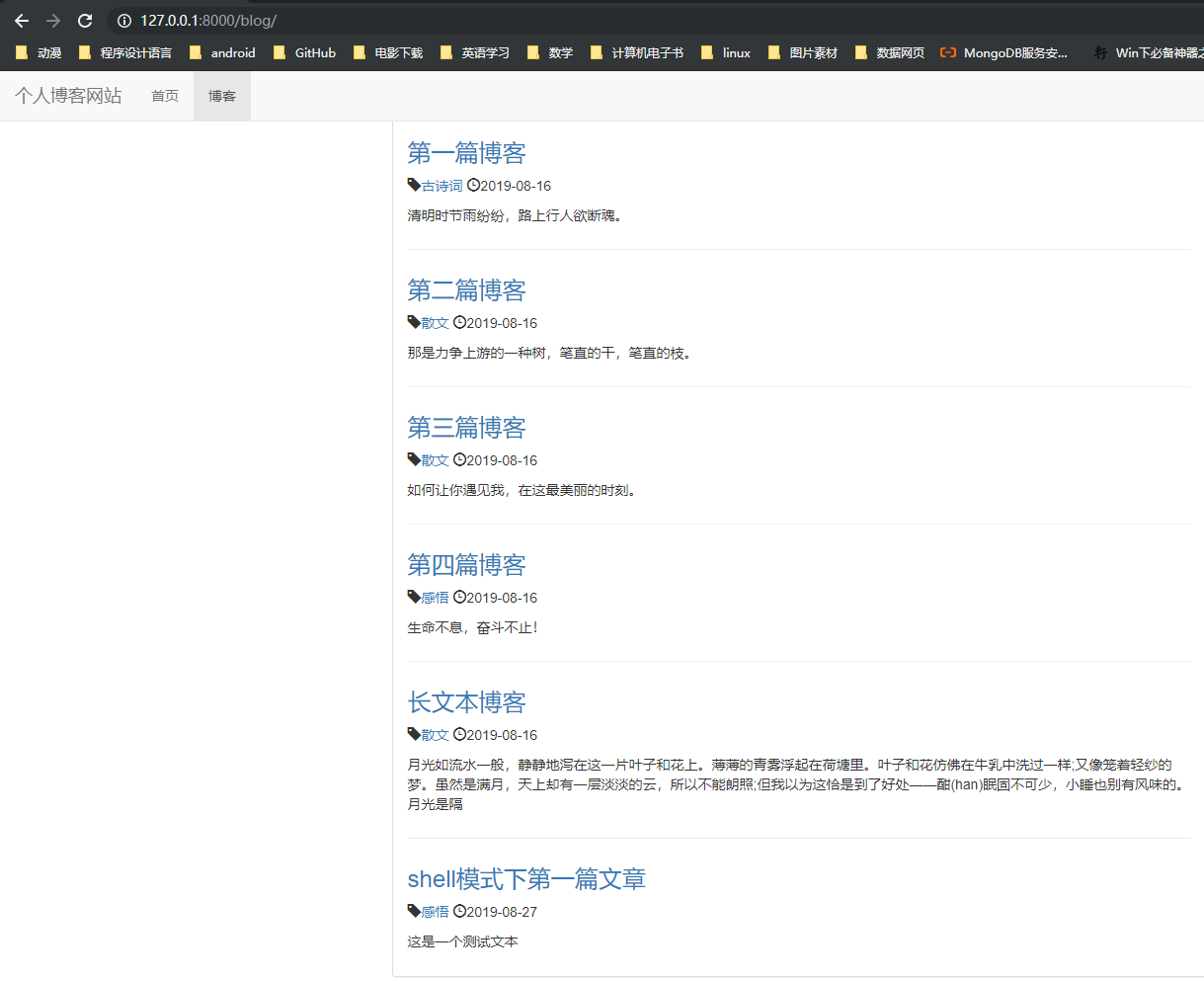Screen dimensions: 1204x981
Task: Click the MongoDB服务安 bookmark icon
Action: pyautogui.click(x=950, y=52)
